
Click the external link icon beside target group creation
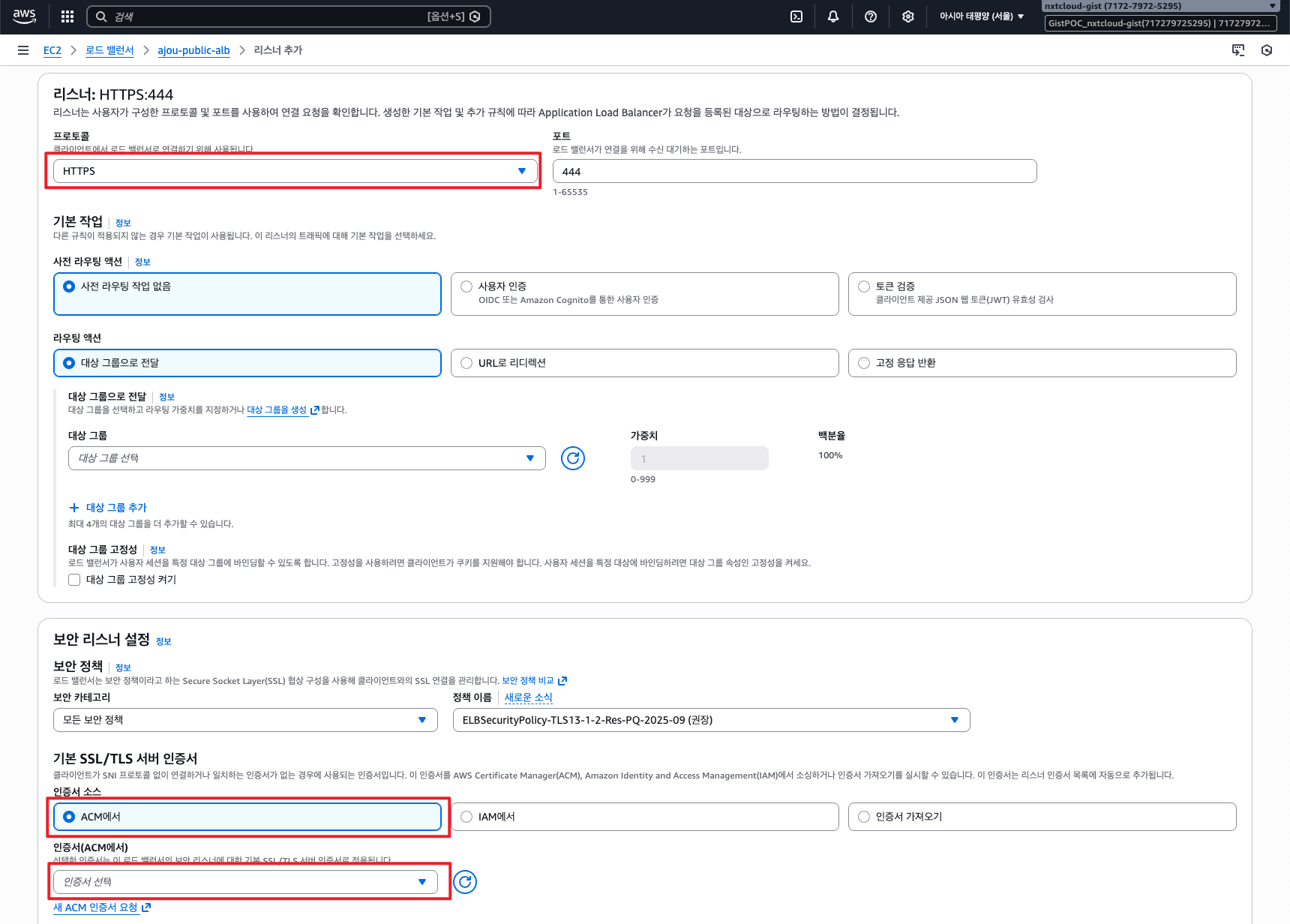(315, 410)
